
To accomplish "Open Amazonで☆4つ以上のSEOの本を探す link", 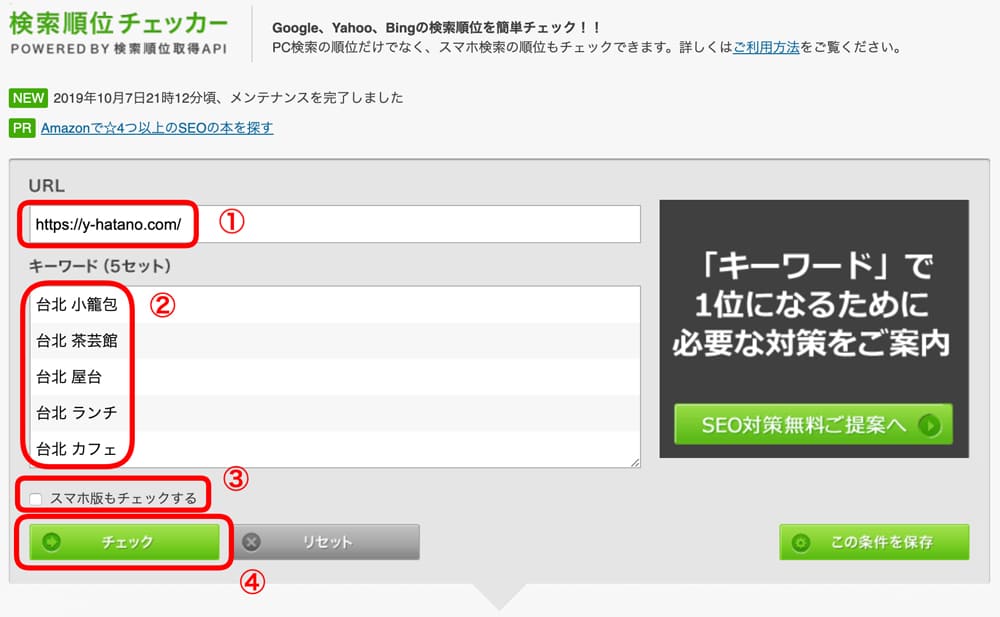I will click(157, 128).
